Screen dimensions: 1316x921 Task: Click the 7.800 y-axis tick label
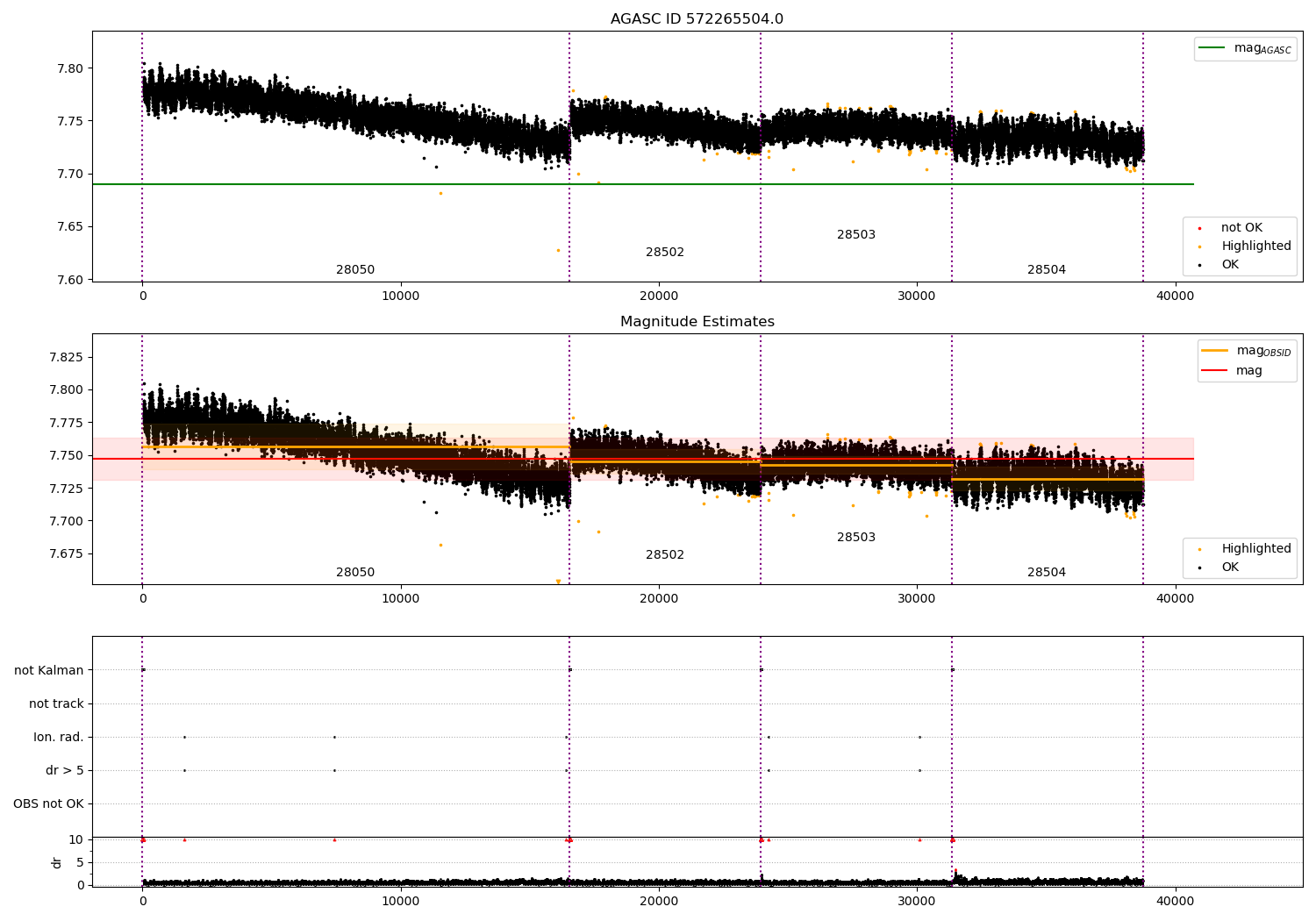66,390
